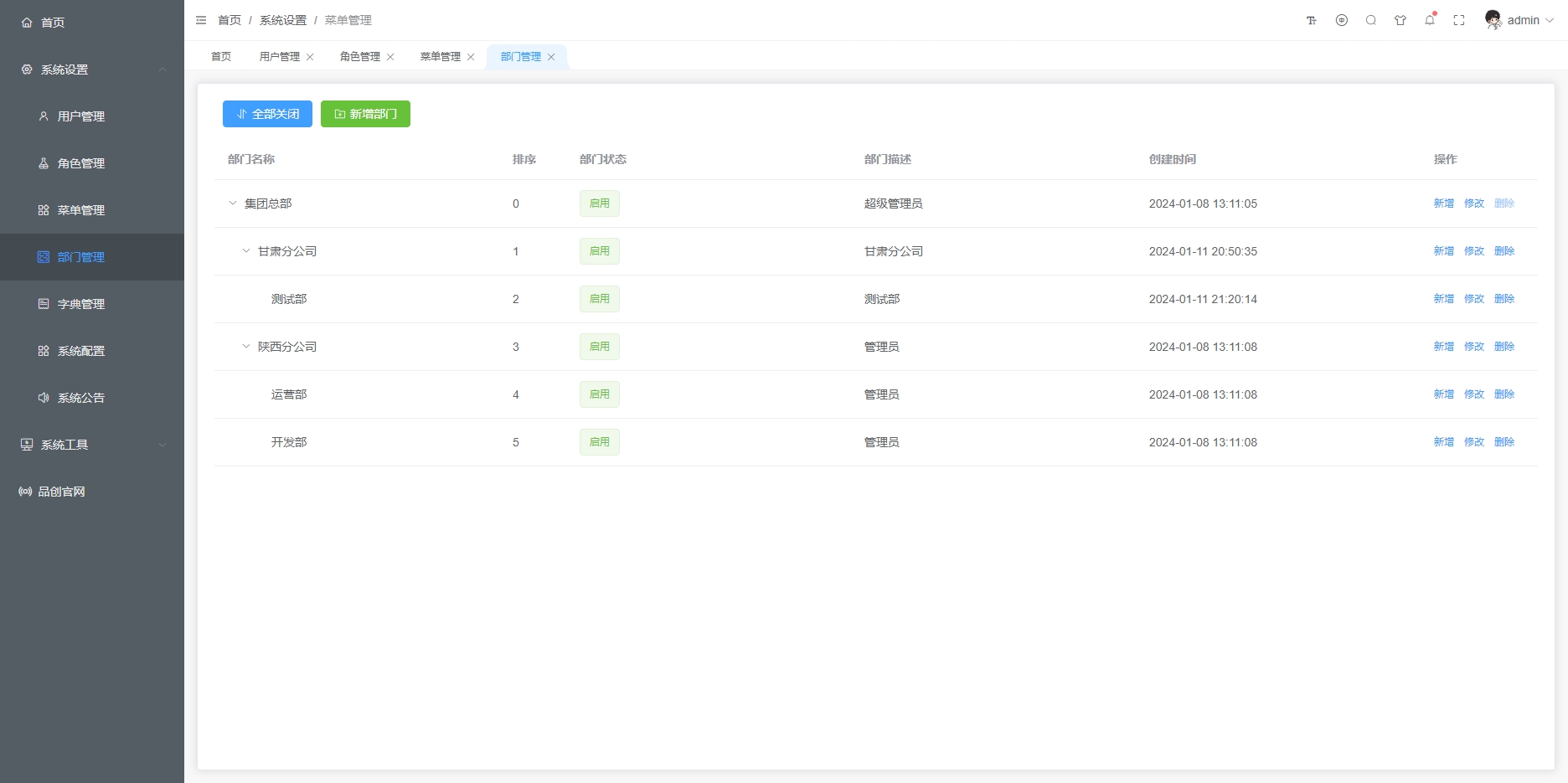The image size is (1568, 783).
Task: Collapse the 集团总部 tree row
Action: [233, 203]
